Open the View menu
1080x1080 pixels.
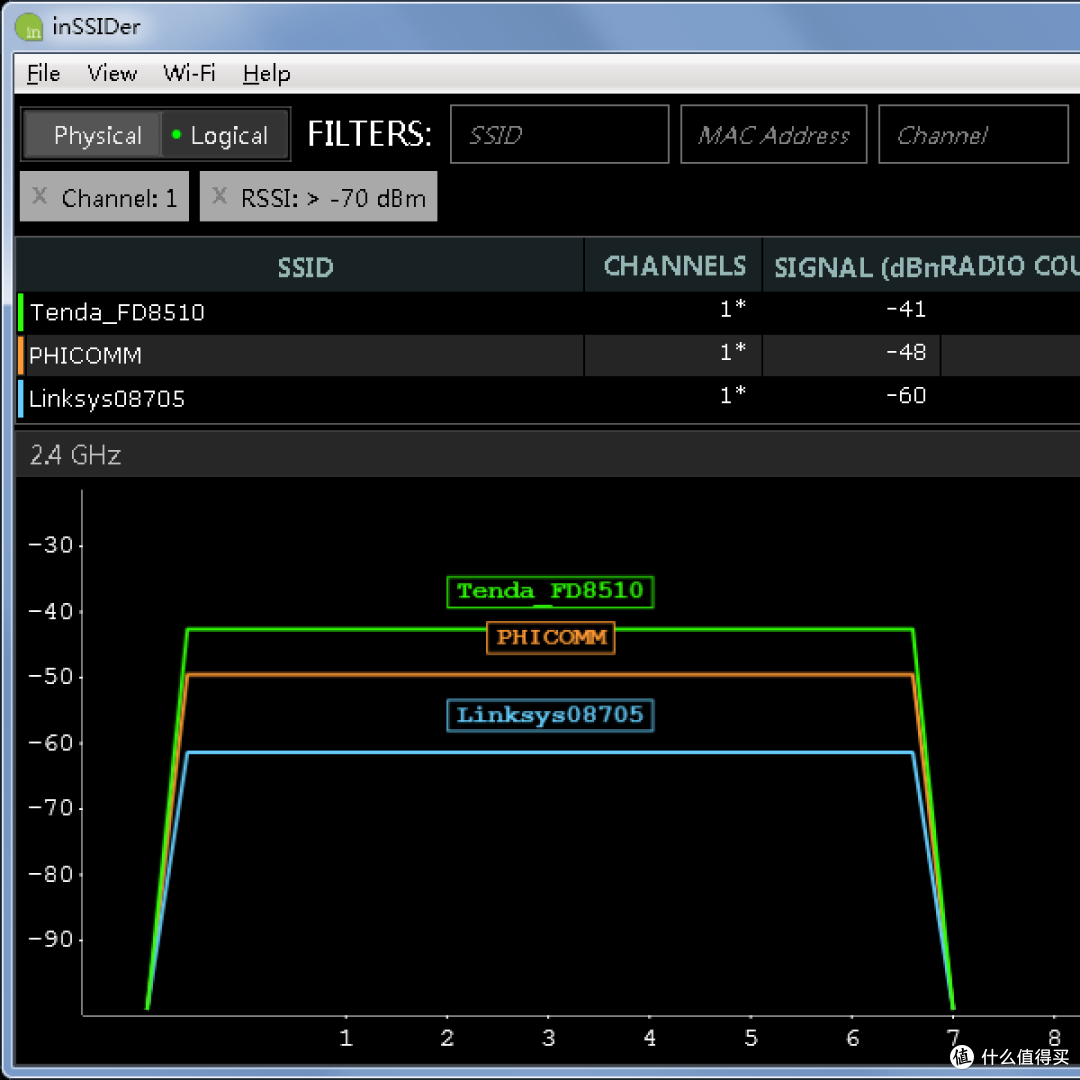click(112, 73)
